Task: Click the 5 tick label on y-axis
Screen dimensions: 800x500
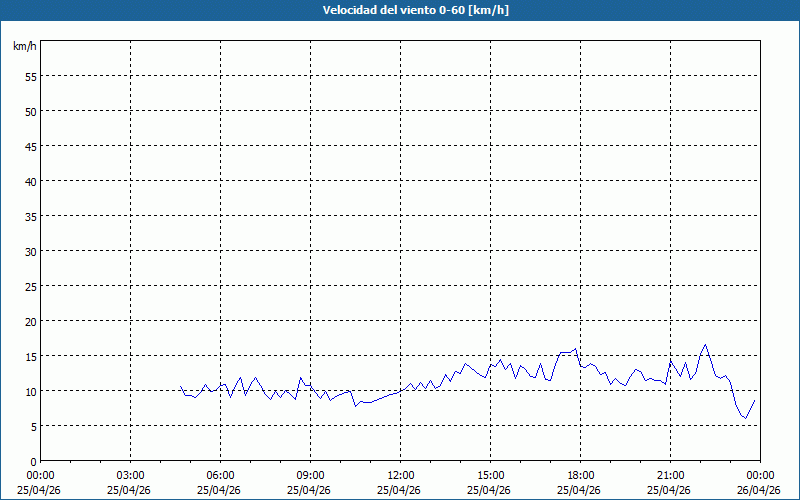Action: 33,426
